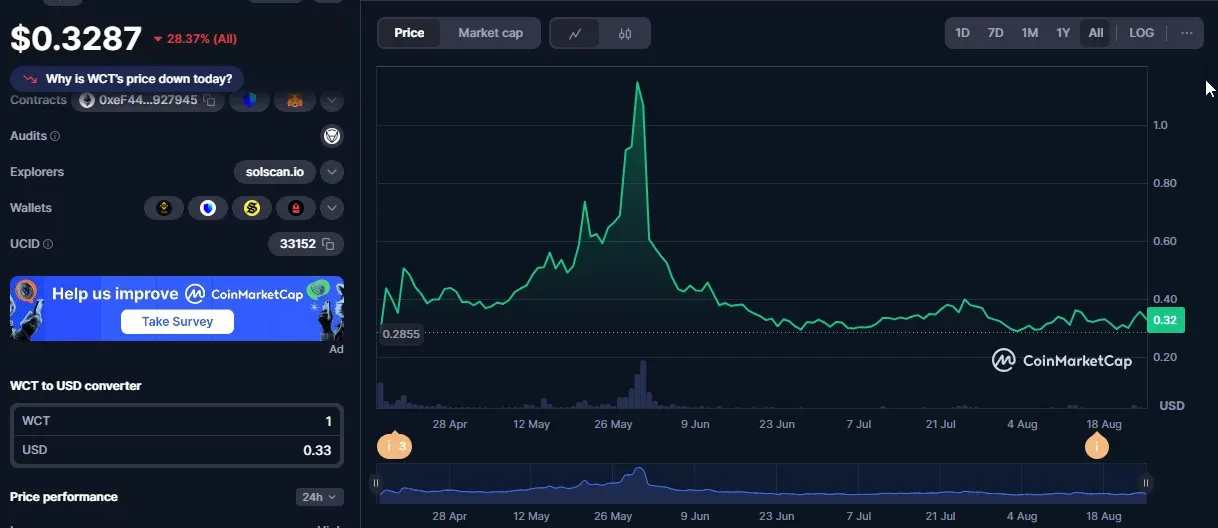Viewport: 1218px width, 528px height.
Task: Add token to MetaMask via fox icon
Action: pyautogui.click(x=296, y=101)
